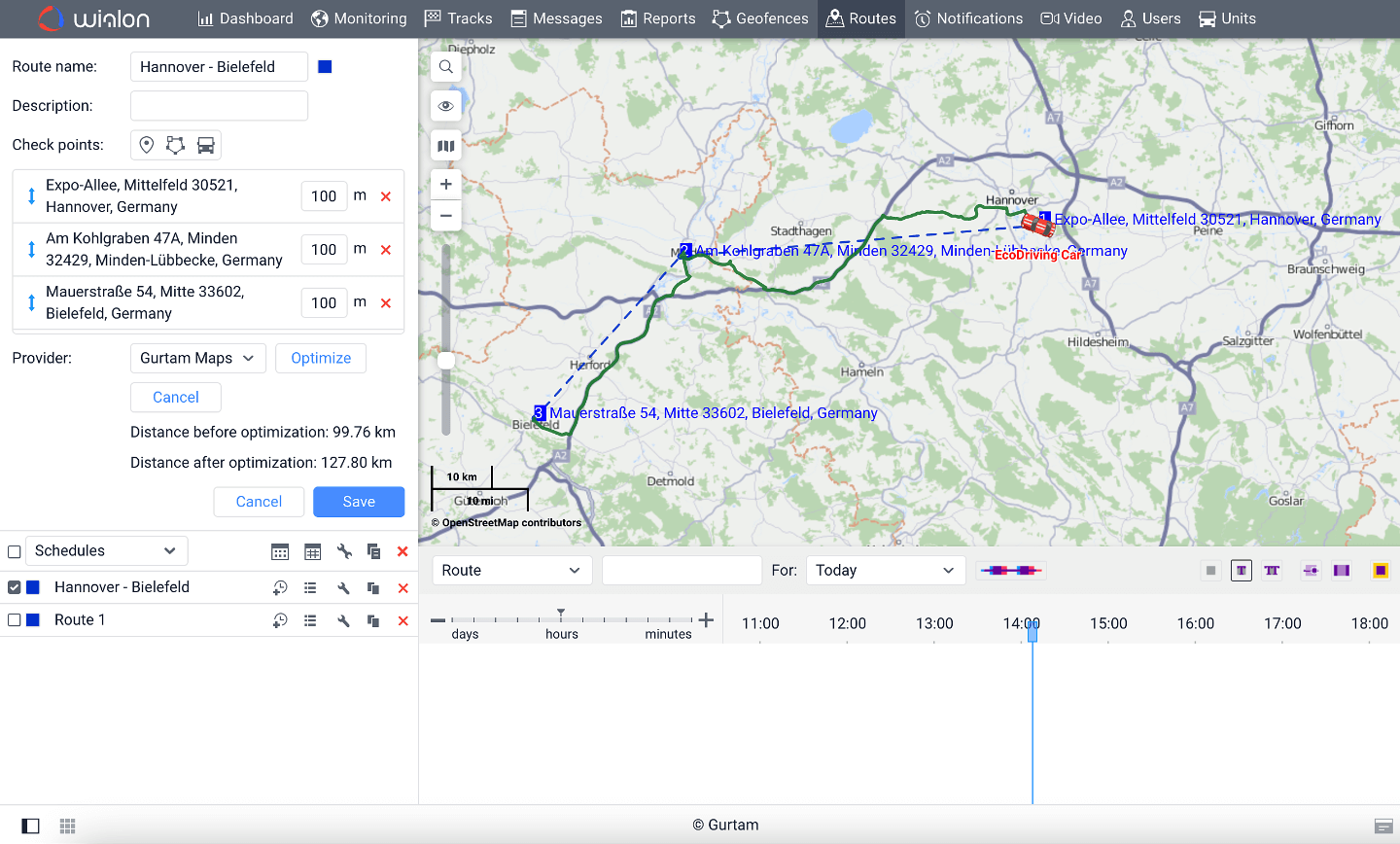The width and height of the screenshot is (1400, 844).
Task: Uncheck the Hannover - Bielefeld route checkbox
Action: [14, 587]
